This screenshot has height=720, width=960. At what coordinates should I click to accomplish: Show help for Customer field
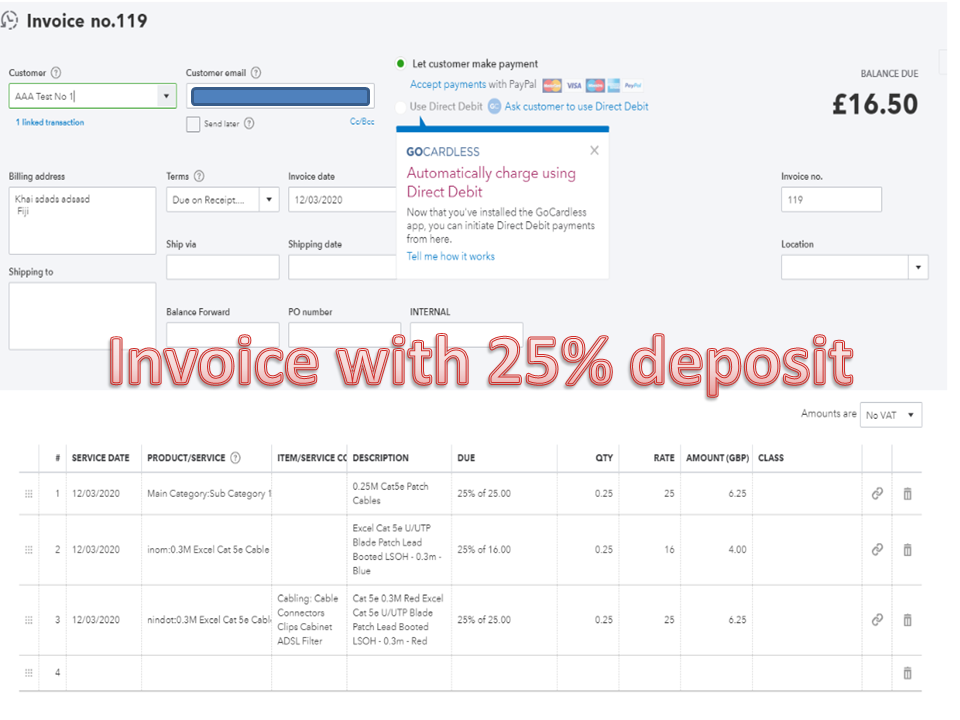coord(56,73)
